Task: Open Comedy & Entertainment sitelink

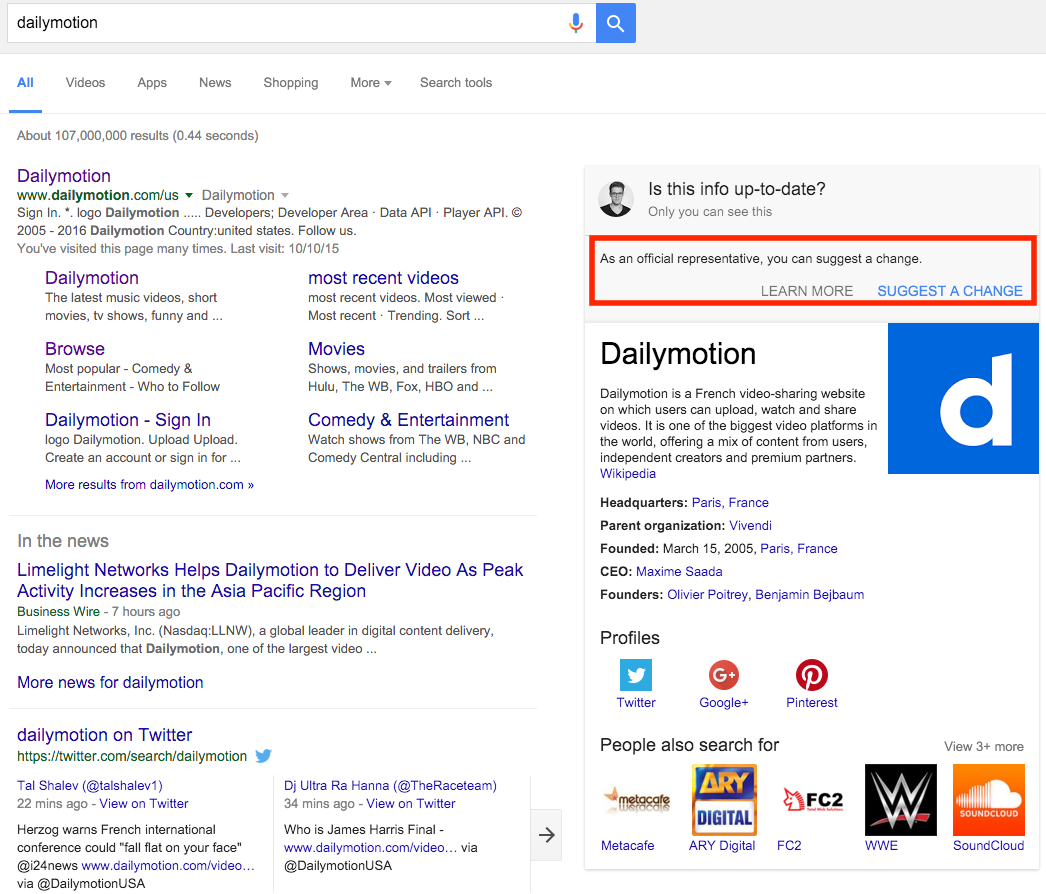Action: (408, 420)
